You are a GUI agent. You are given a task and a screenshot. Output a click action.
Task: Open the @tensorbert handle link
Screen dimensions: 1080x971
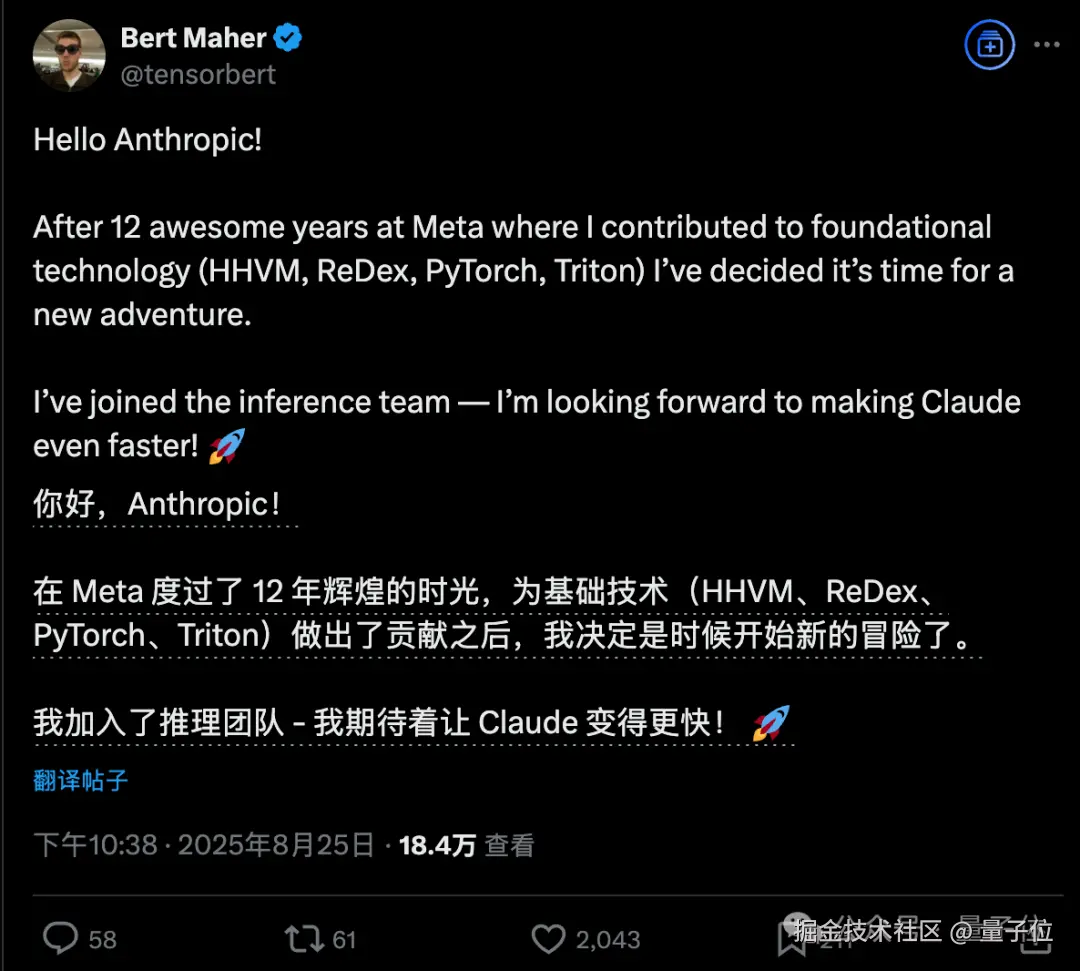point(198,75)
